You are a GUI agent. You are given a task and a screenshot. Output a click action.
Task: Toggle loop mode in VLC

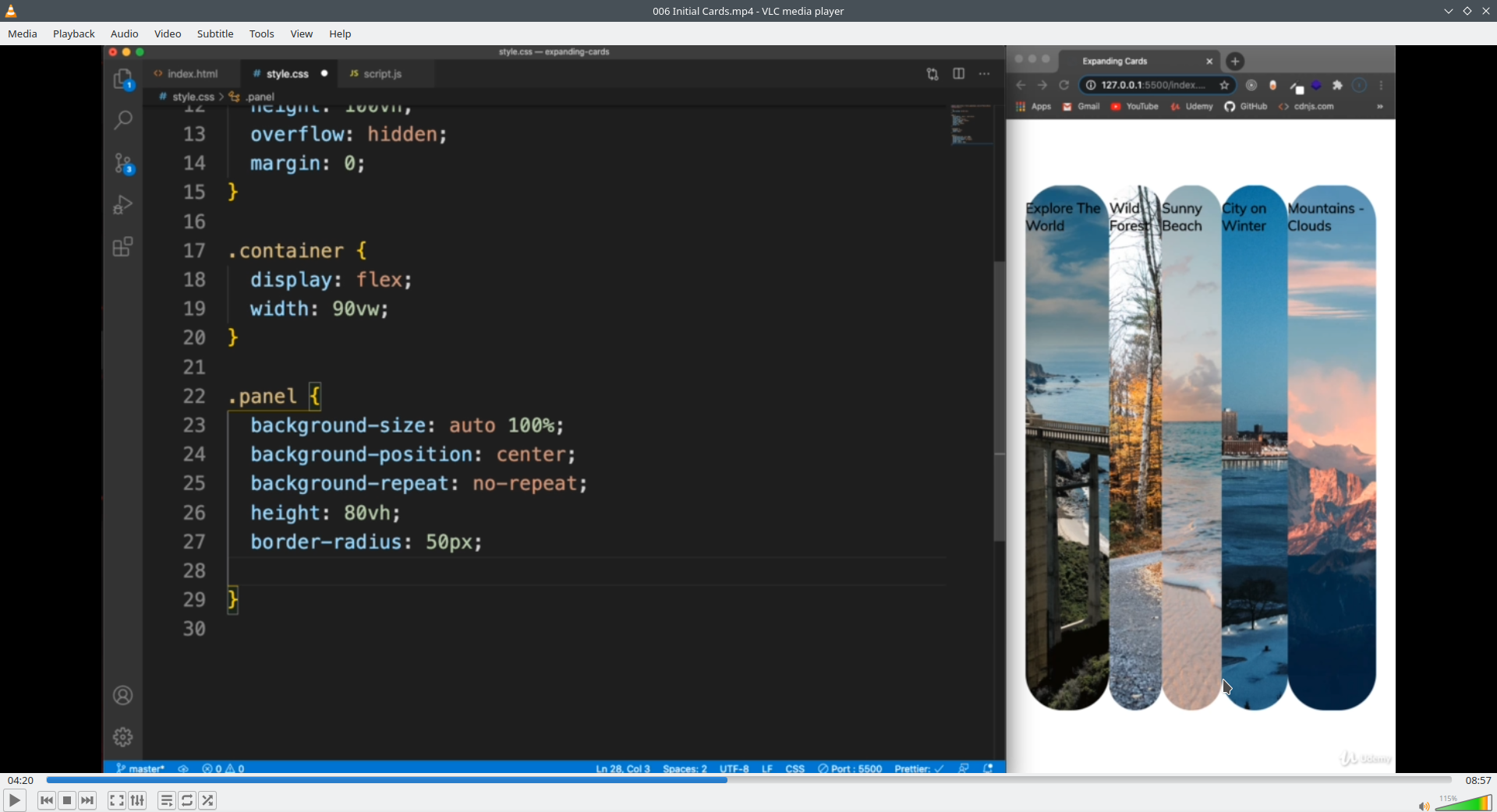coord(187,800)
